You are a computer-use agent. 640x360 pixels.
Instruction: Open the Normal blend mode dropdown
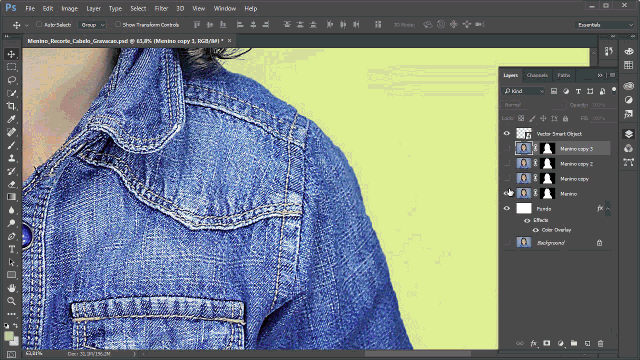pyautogui.click(x=533, y=105)
